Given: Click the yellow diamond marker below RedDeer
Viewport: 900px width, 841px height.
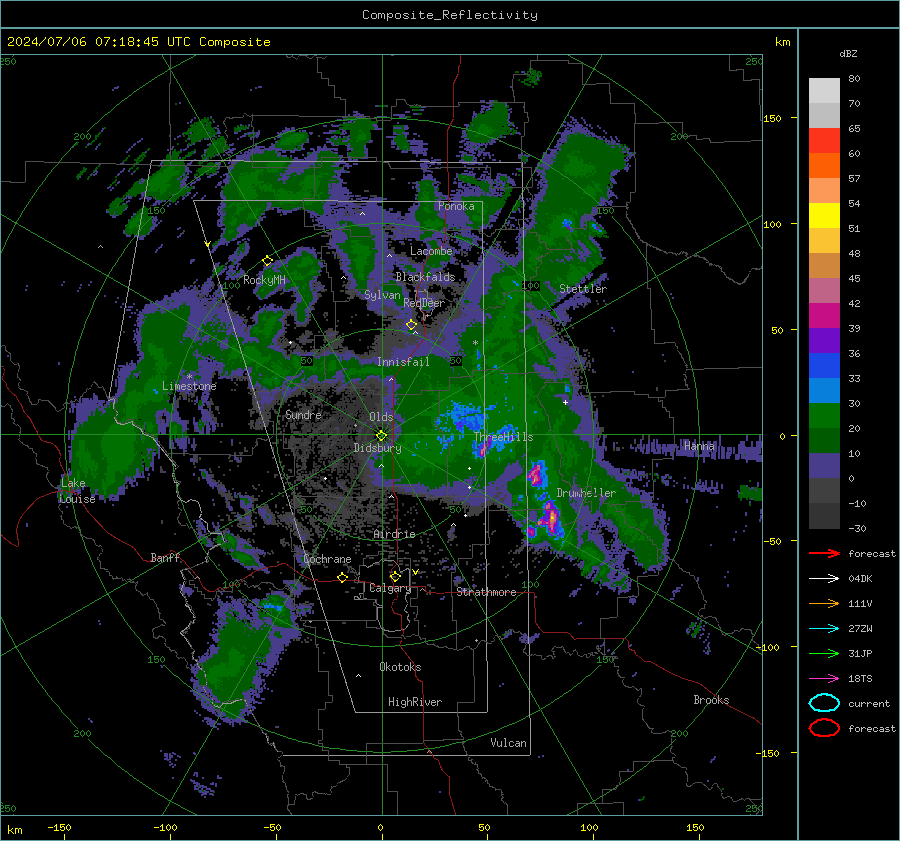Looking at the screenshot, I should coord(411,325).
